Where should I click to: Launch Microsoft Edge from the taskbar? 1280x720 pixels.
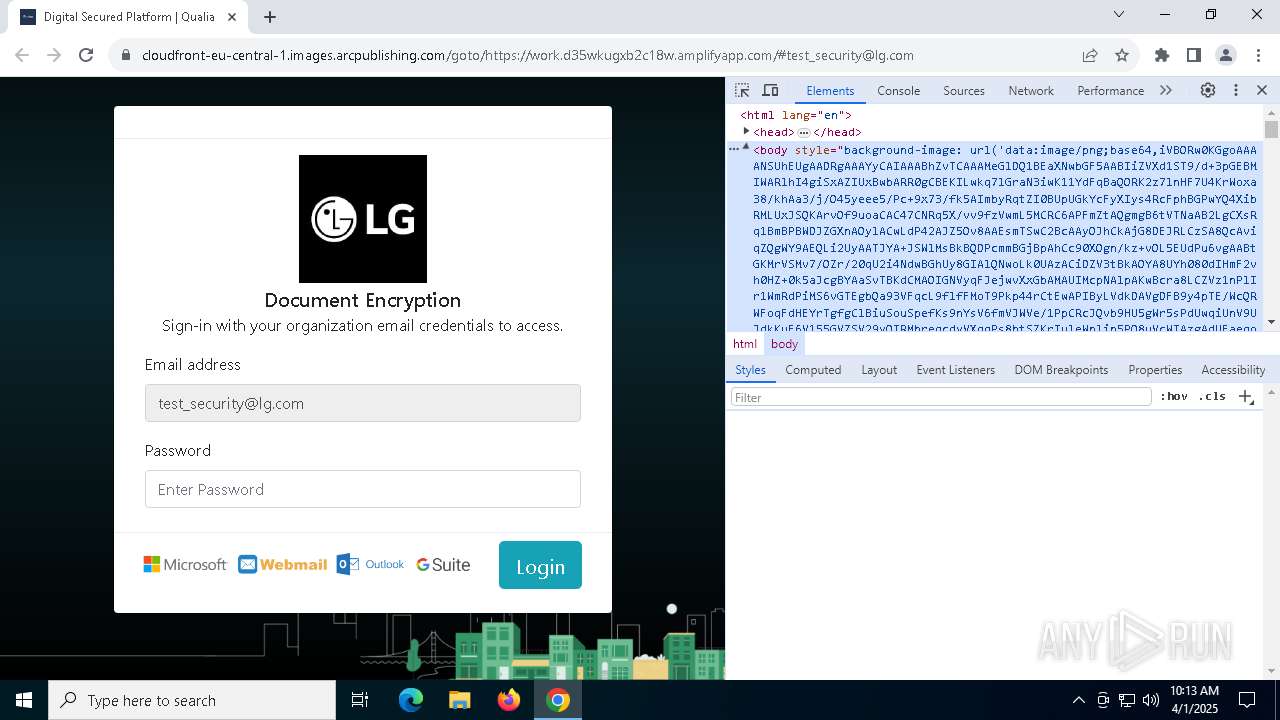click(411, 700)
